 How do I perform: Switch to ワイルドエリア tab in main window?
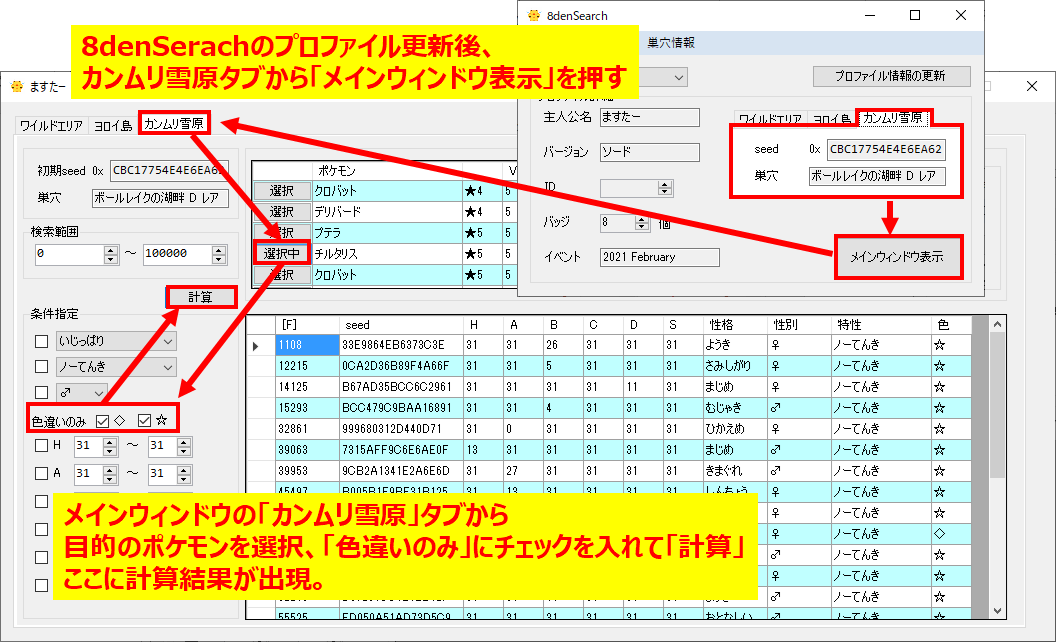(51, 125)
